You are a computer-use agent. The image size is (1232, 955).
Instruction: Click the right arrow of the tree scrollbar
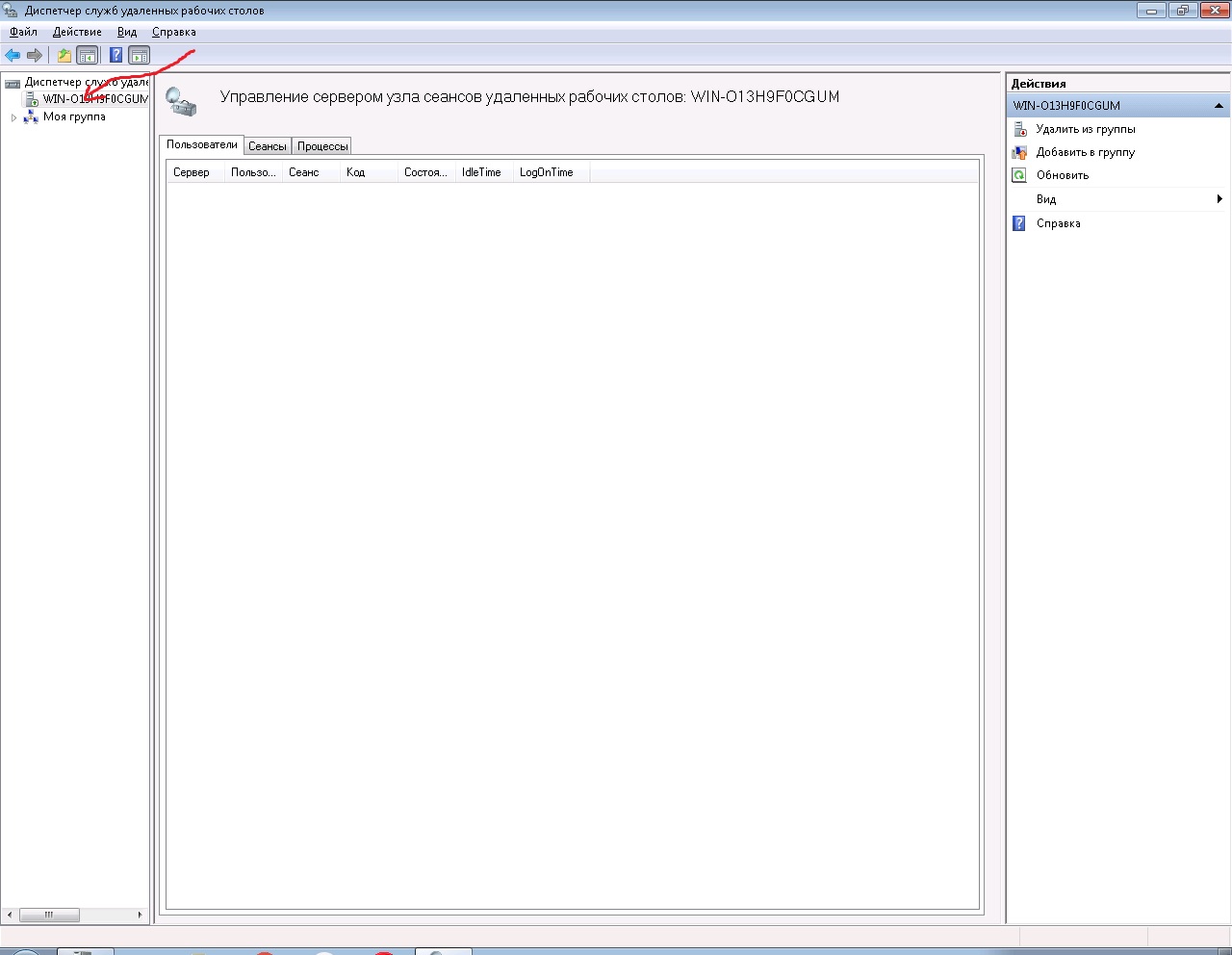(140, 915)
